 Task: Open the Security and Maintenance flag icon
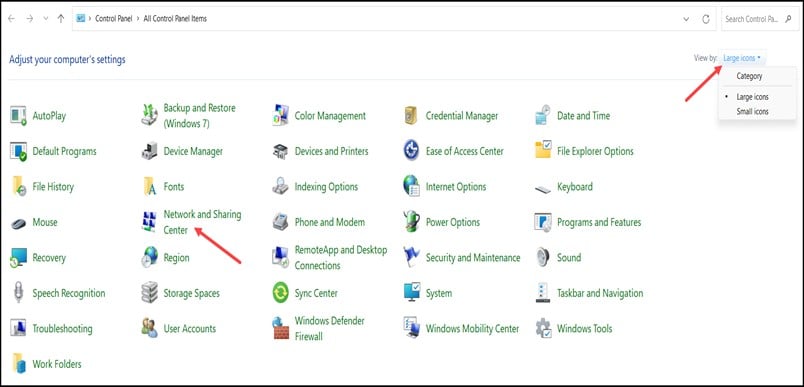pyautogui.click(x=411, y=257)
